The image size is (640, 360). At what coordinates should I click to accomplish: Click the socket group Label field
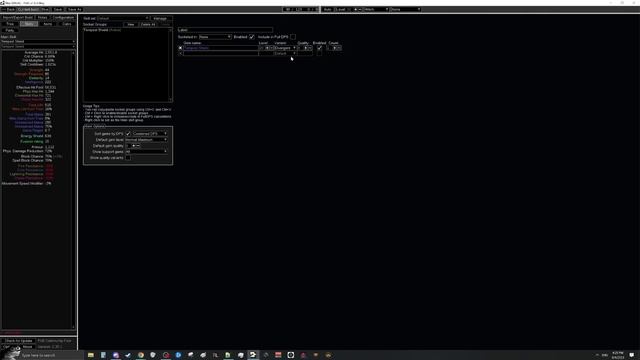pyautogui.click(x=225, y=30)
